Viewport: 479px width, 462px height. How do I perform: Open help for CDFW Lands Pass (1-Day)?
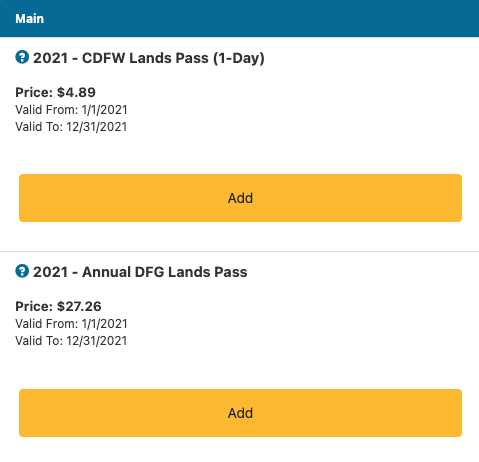[x=22, y=57]
